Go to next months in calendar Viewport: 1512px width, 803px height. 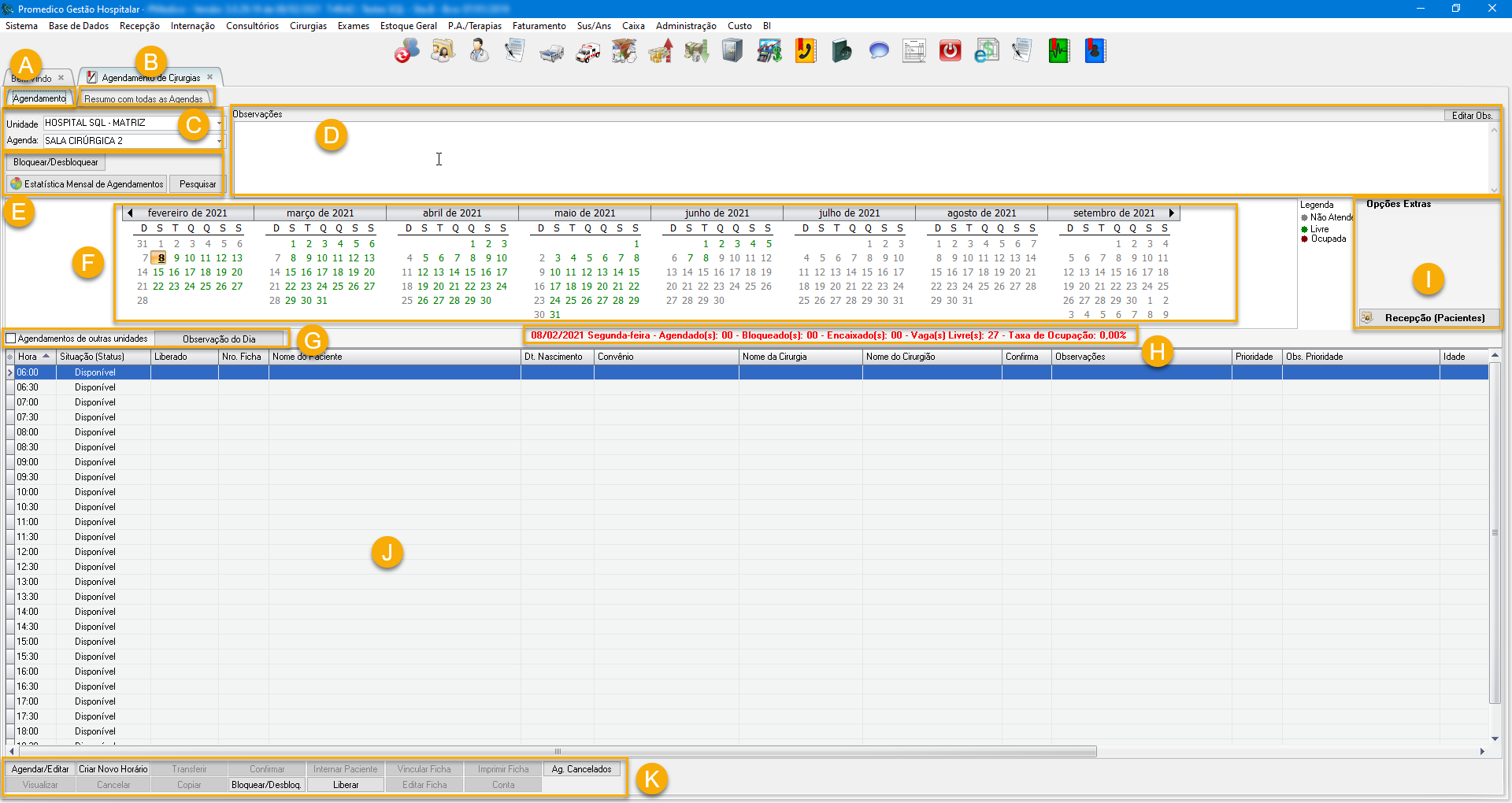(x=1172, y=213)
